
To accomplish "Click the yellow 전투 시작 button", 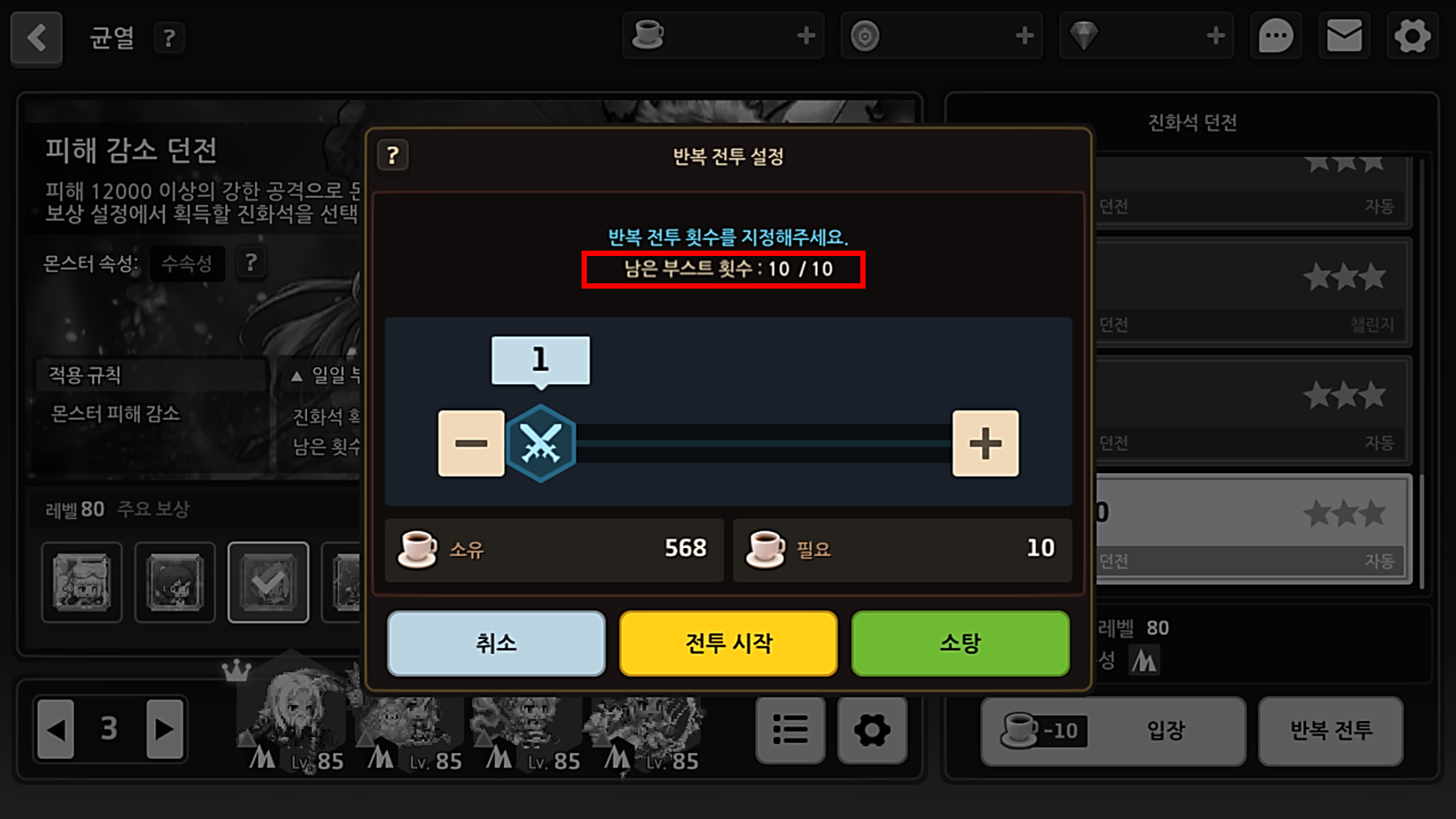I will coord(728,643).
